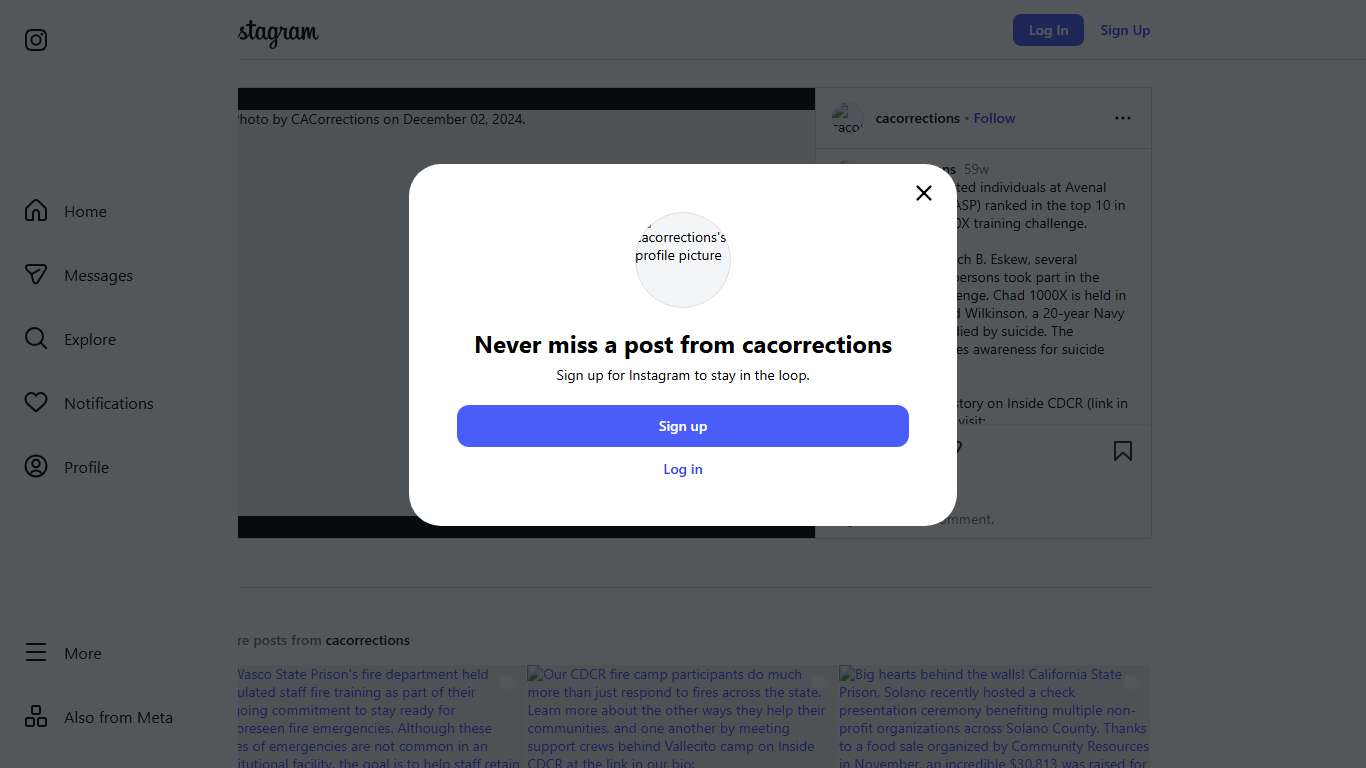
Task: Click the Log In button in header
Action: (1048, 30)
